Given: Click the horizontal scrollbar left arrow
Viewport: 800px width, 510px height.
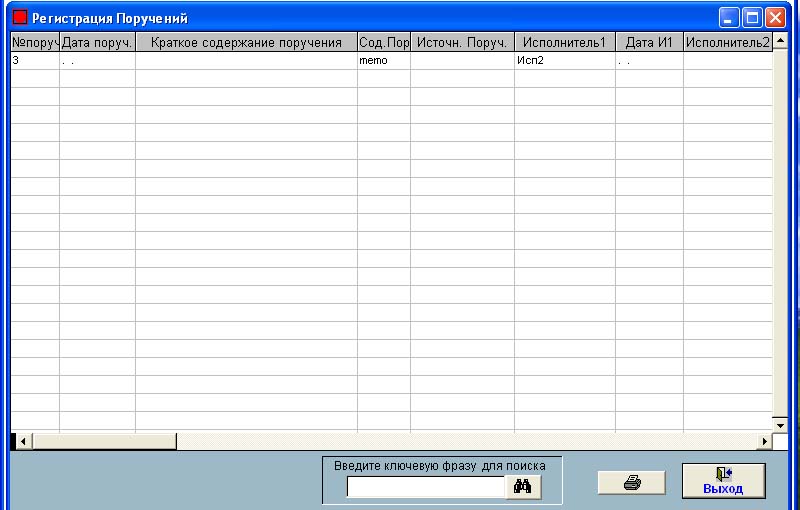Looking at the screenshot, I should [23, 441].
